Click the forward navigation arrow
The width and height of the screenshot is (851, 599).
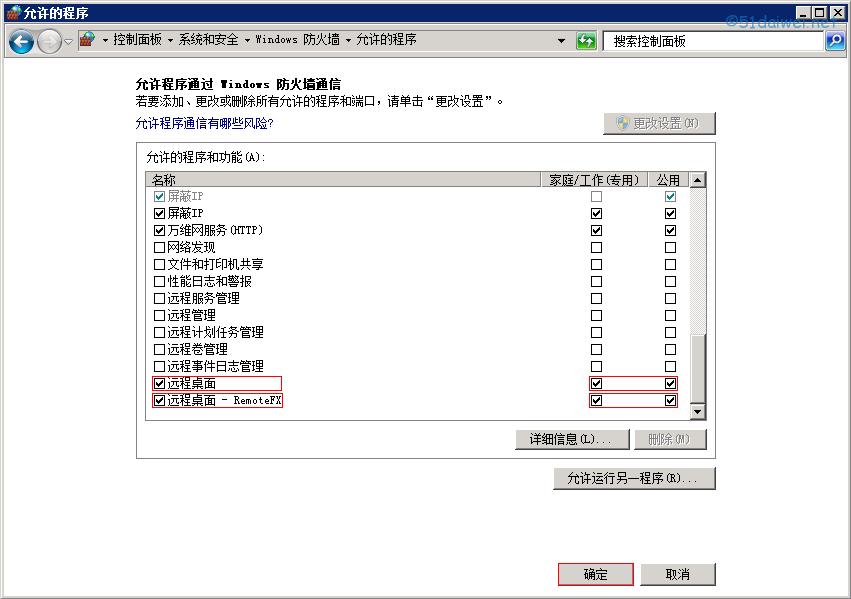tap(48, 40)
